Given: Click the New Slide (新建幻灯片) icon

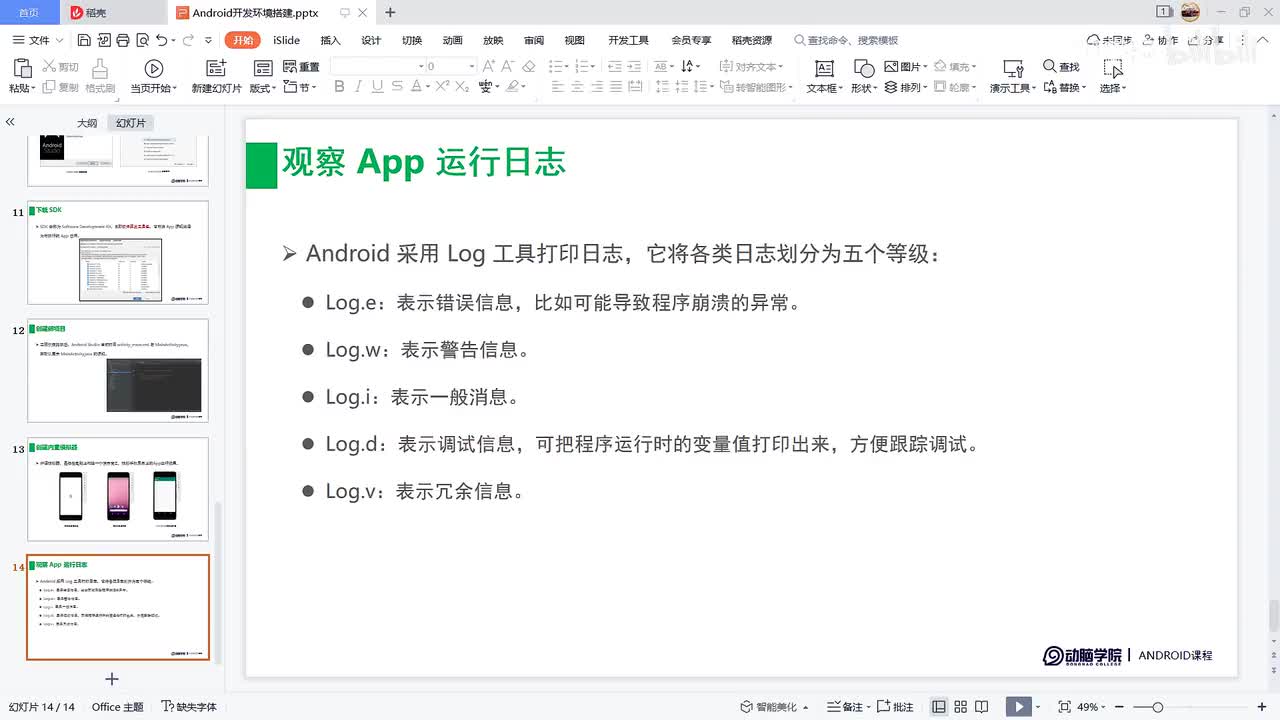Looking at the screenshot, I should click(216, 68).
